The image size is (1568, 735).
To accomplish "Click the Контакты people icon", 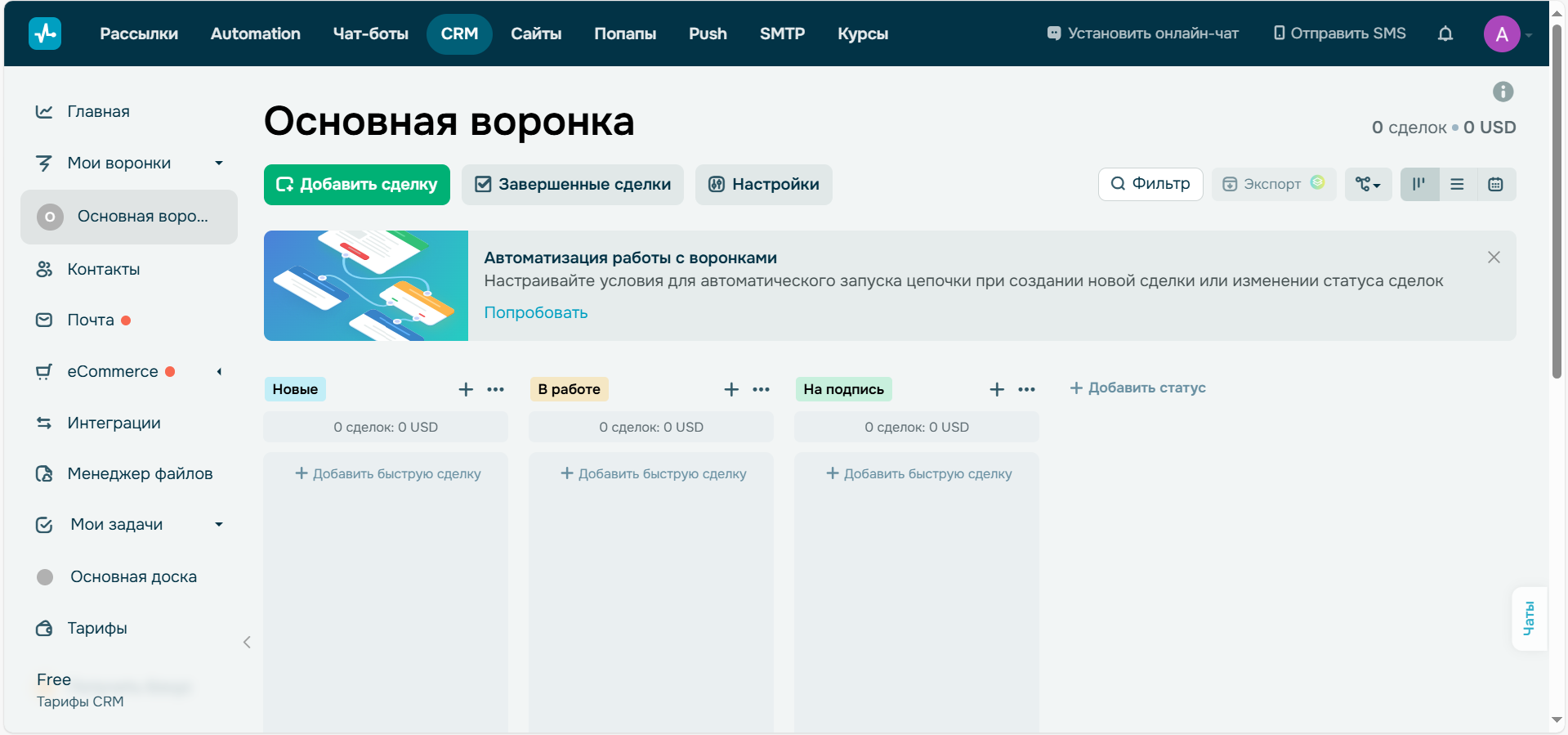I will (x=44, y=269).
